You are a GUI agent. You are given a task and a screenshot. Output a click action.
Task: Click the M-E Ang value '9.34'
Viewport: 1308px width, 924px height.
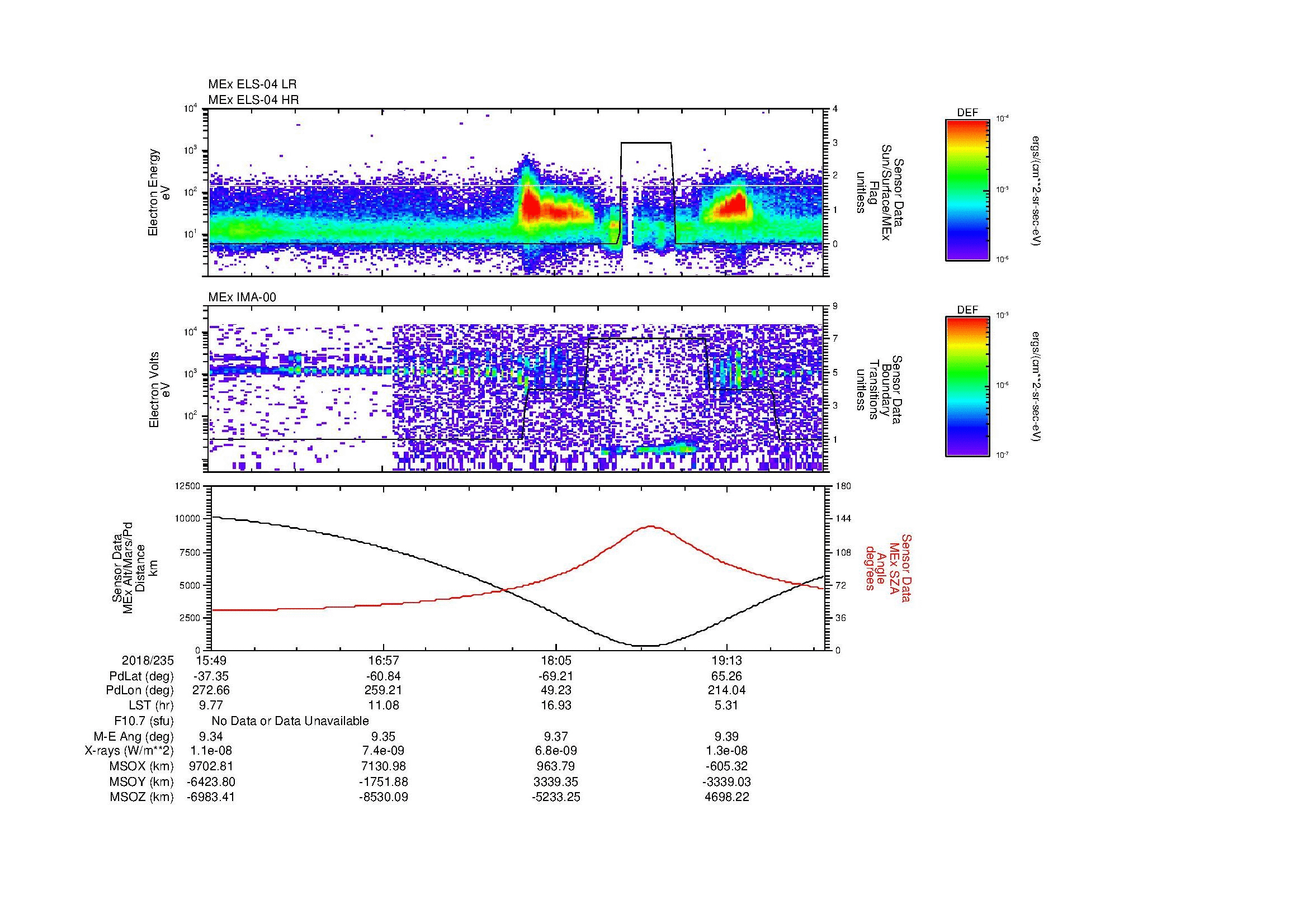point(211,737)
